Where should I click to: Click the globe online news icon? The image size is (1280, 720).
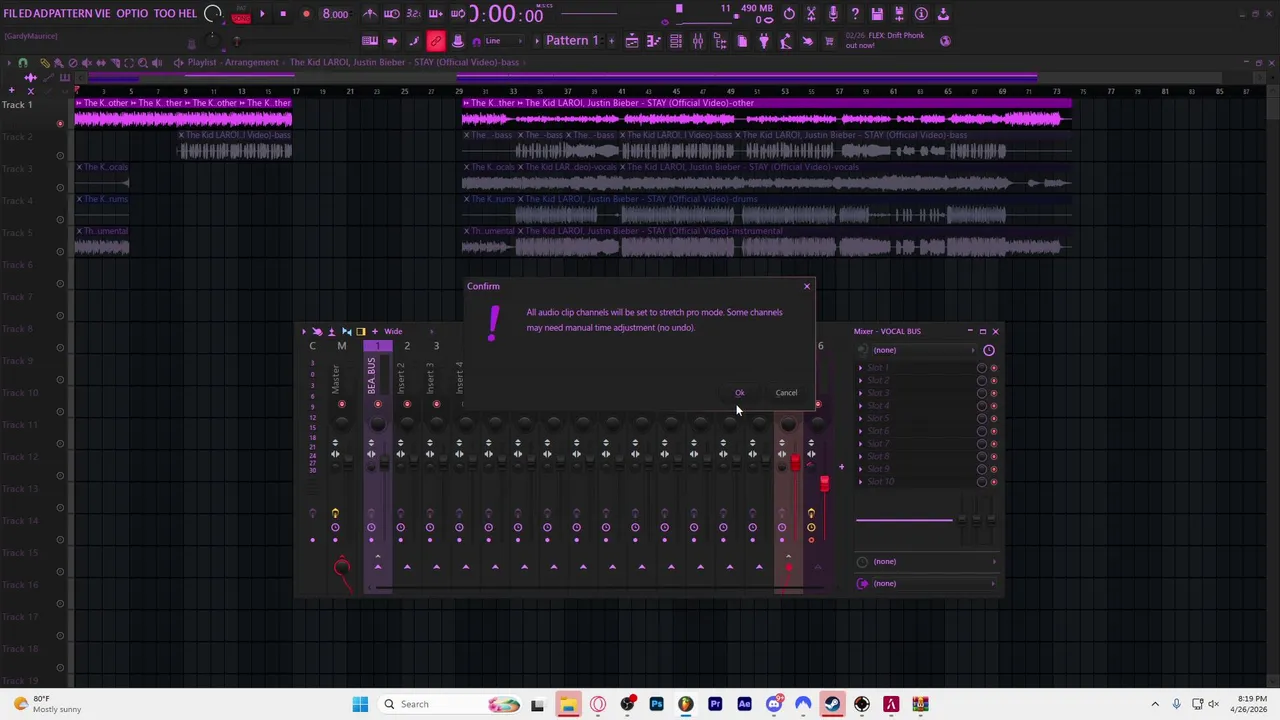click(x=945, y=41)
